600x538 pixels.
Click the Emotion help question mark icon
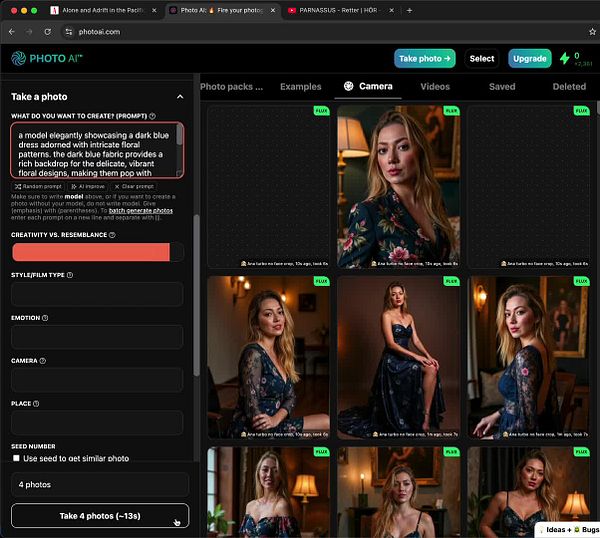point(45,318)
